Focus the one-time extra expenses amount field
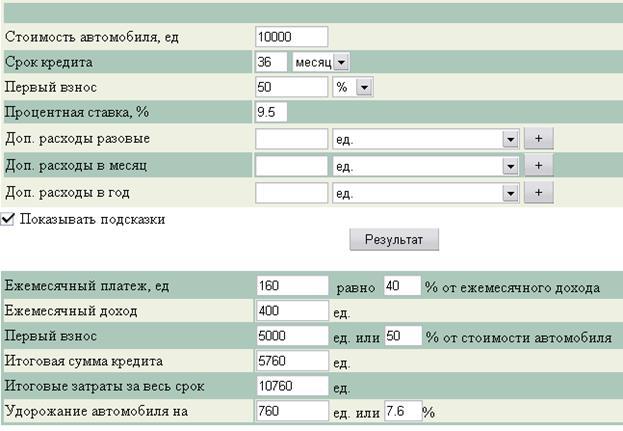Screen dimensions: 623x431 pos(291,139)
